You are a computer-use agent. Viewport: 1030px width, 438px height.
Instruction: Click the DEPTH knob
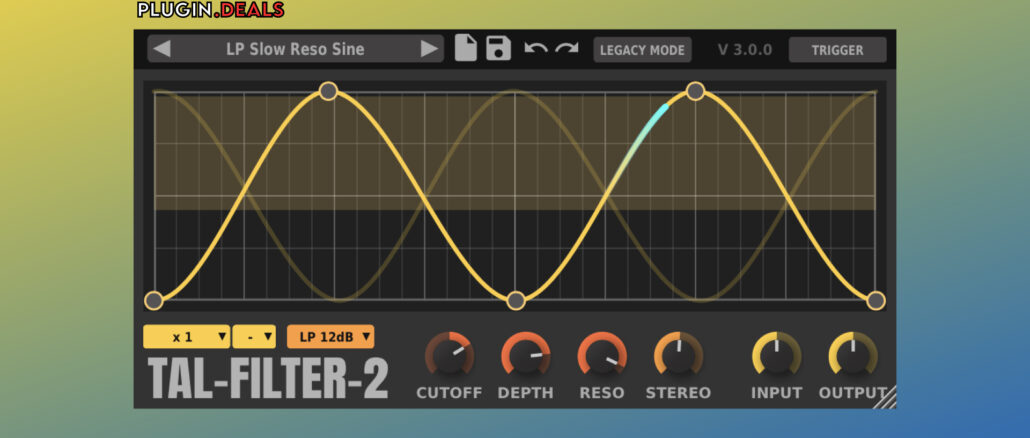pos(526,356)
